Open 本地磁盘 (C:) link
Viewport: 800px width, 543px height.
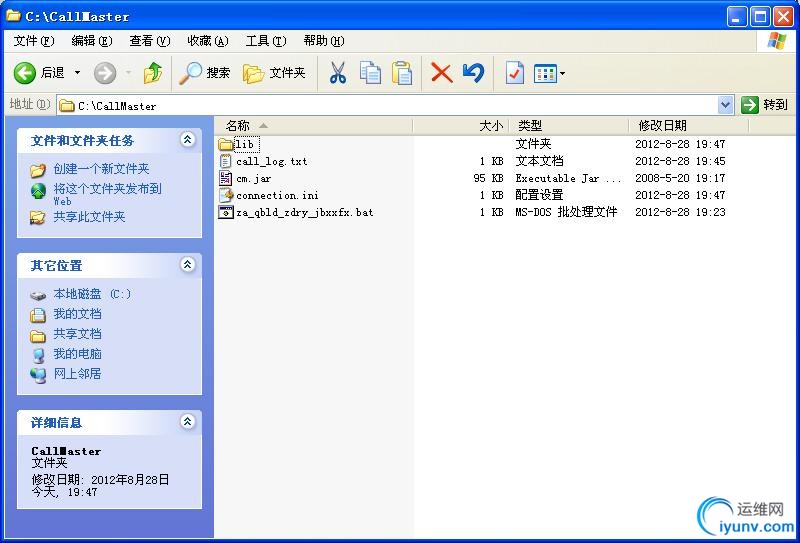point(92,294)
